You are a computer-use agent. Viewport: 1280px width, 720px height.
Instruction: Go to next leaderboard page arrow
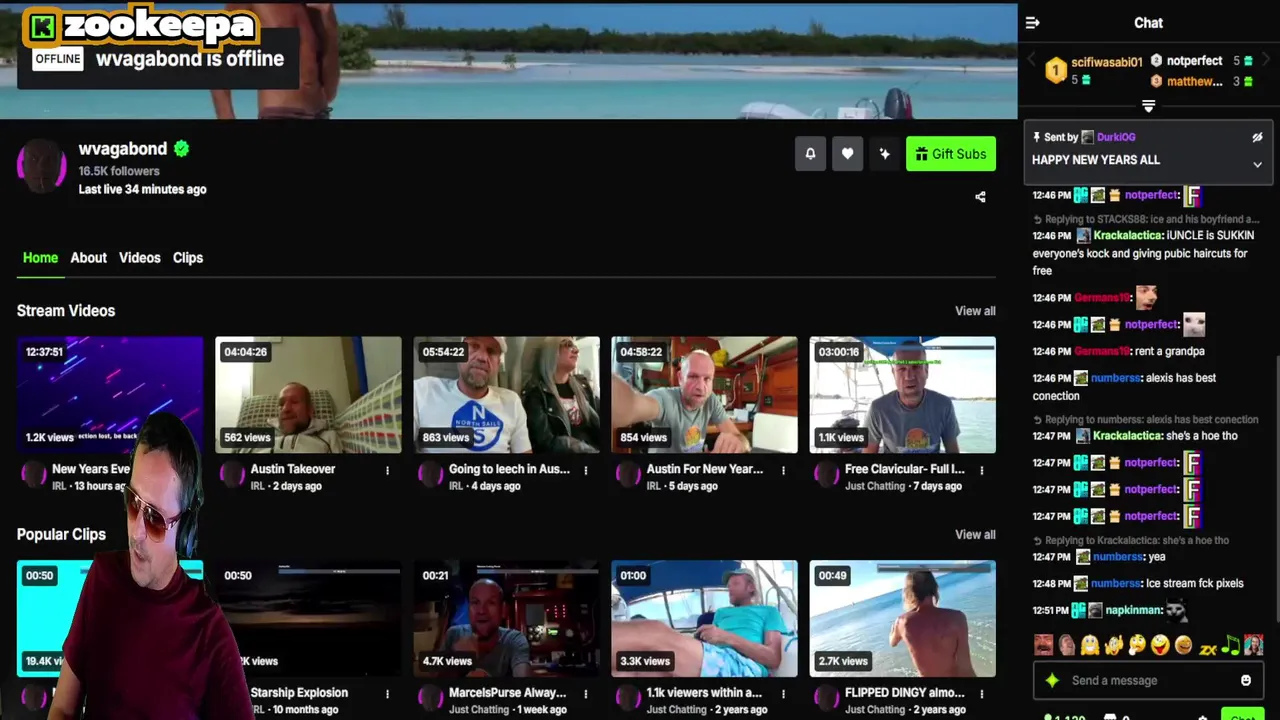(1266, 60)
